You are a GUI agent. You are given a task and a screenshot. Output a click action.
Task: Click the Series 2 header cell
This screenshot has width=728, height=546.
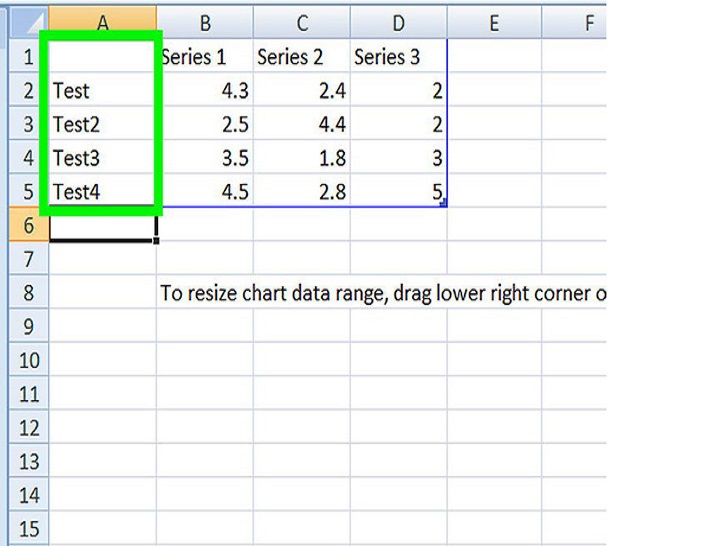(302, 57)
